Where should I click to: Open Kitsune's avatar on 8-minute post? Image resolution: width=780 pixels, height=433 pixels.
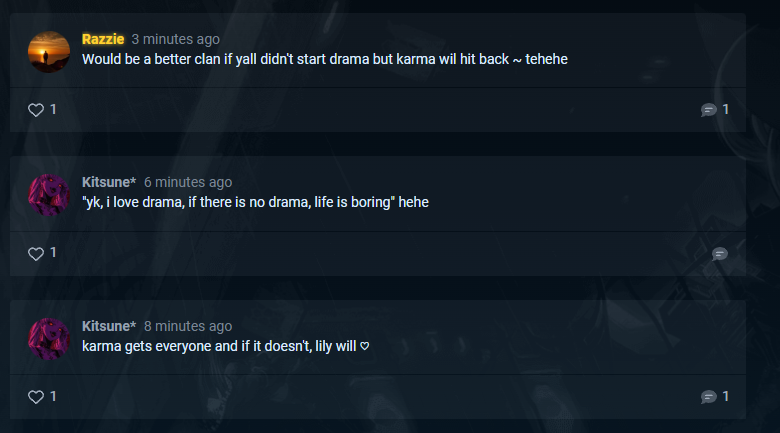point(49,339)
